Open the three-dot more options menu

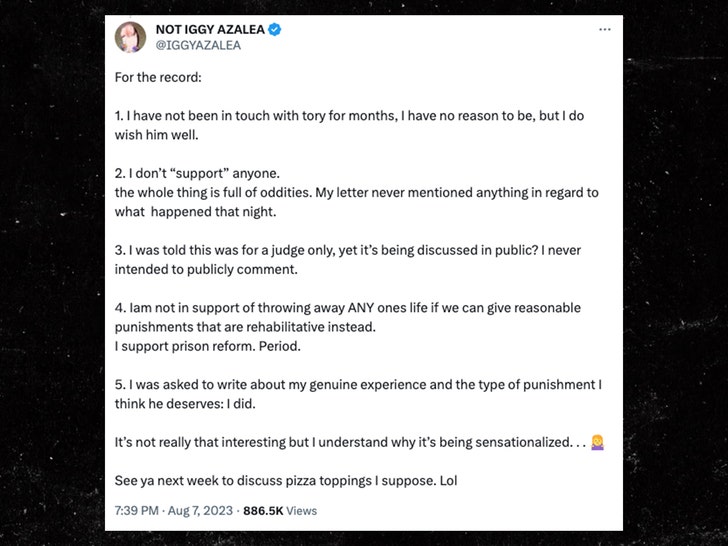604,30
